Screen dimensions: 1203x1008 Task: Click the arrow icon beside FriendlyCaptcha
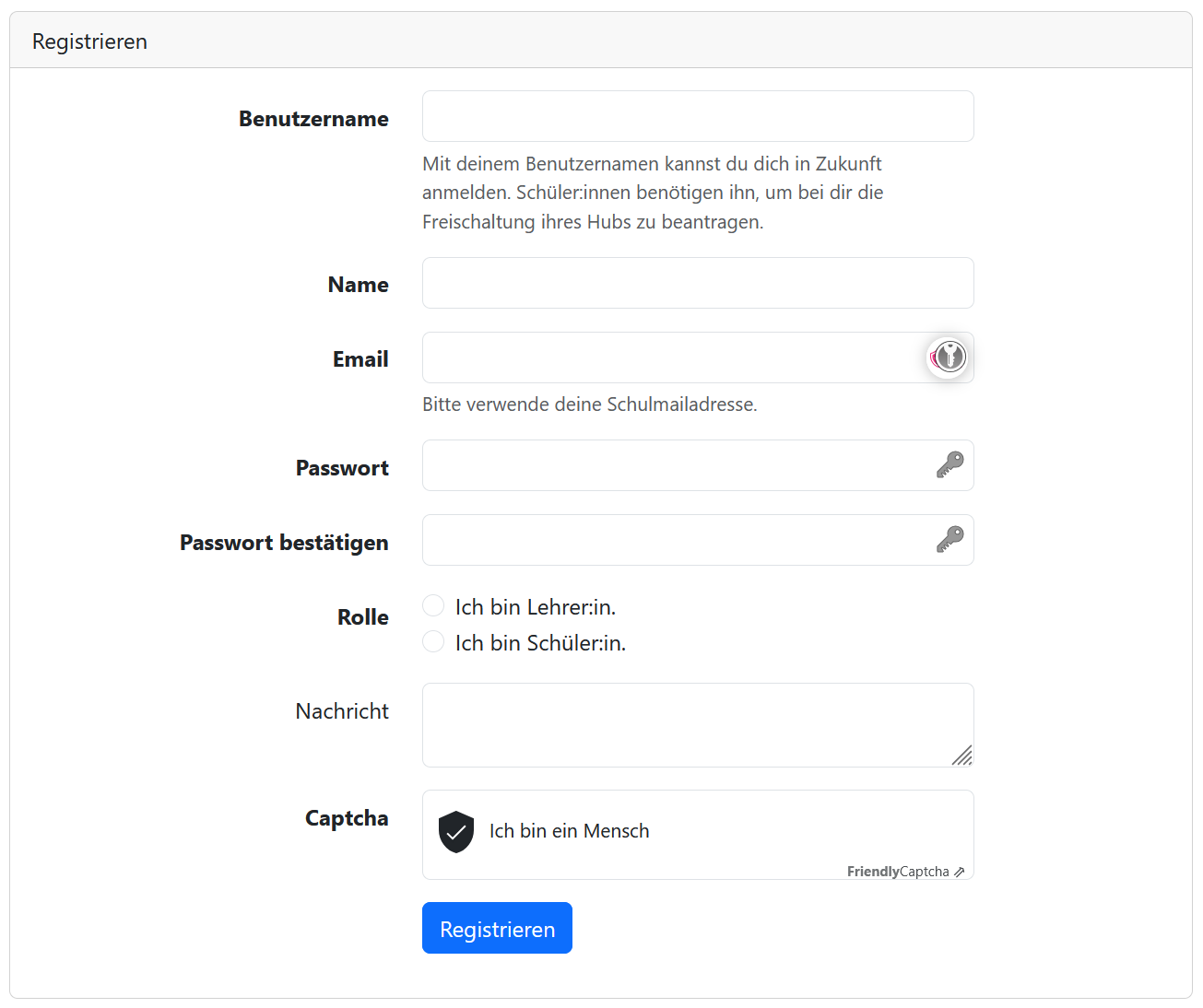[x=960, y=872]
